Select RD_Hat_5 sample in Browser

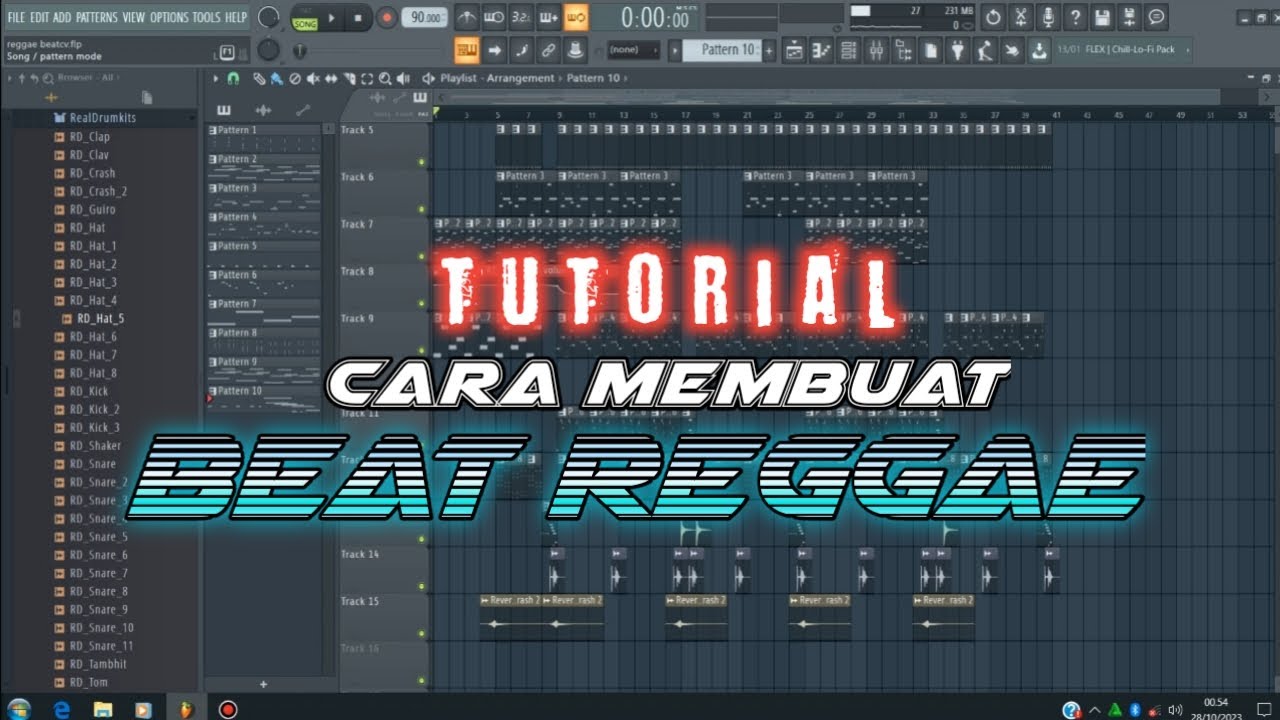[x=100, y=319]
